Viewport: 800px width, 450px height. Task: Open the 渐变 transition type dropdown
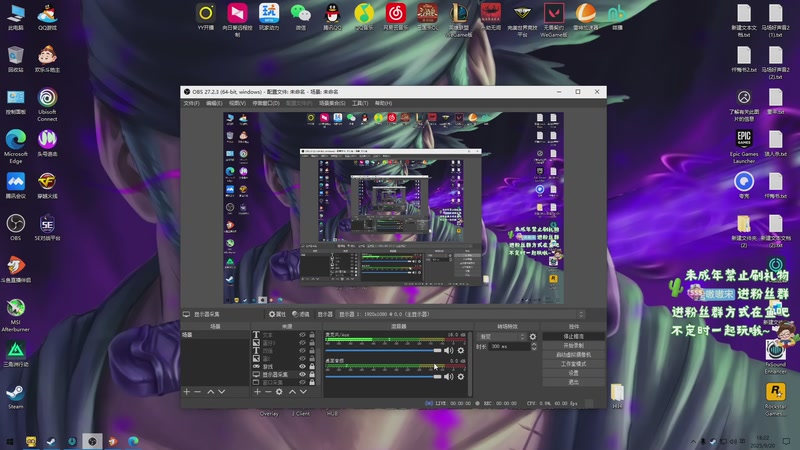click(502, 337)
